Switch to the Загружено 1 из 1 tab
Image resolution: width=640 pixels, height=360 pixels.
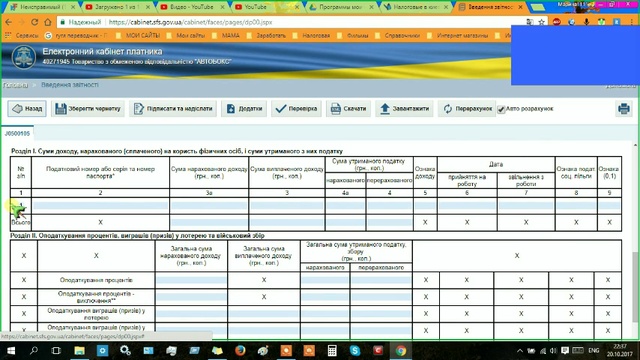click(x=116, y=7)
